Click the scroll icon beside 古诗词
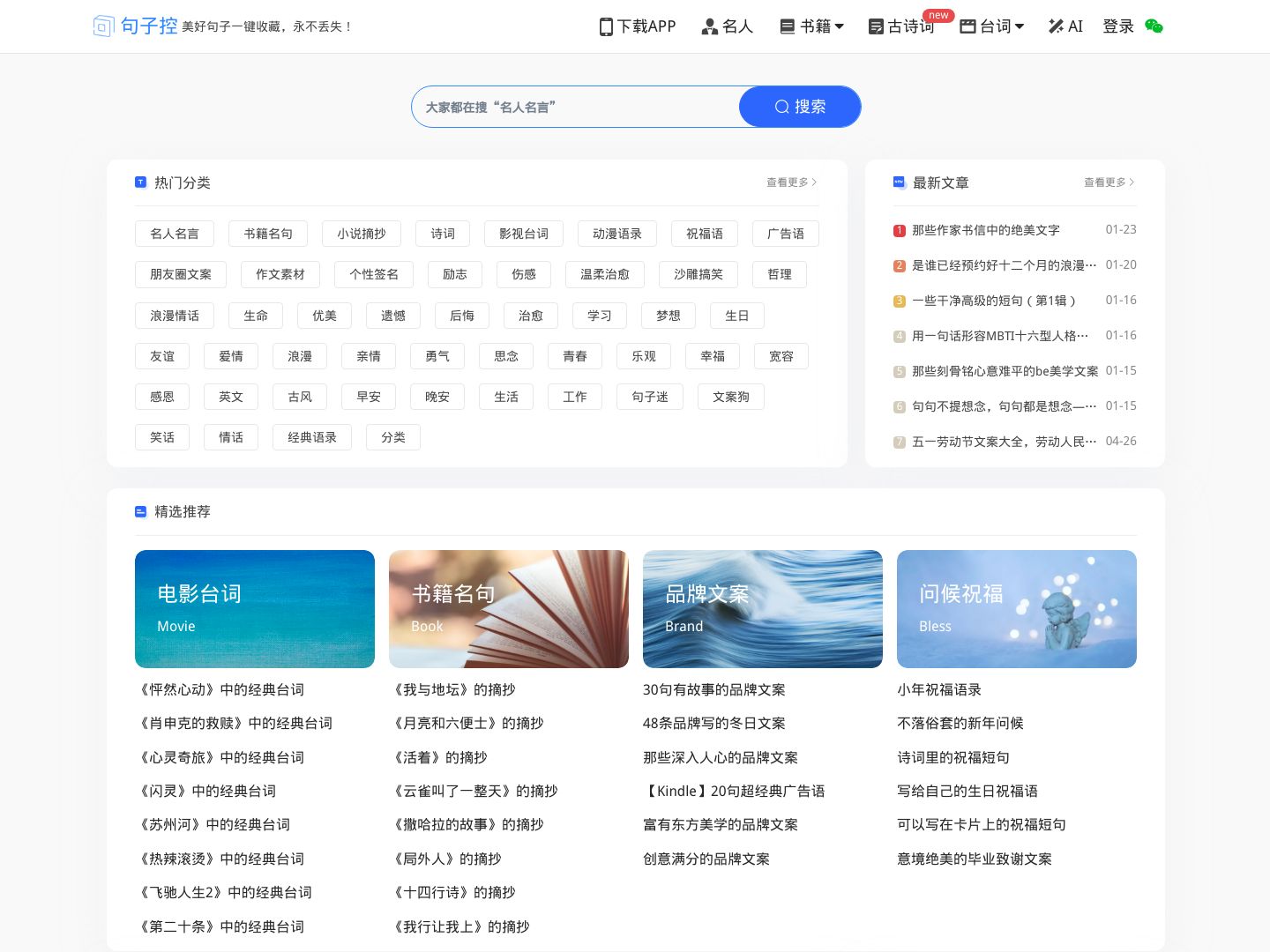The width and height of the screenshot is (1270, 952). (876, 27)
